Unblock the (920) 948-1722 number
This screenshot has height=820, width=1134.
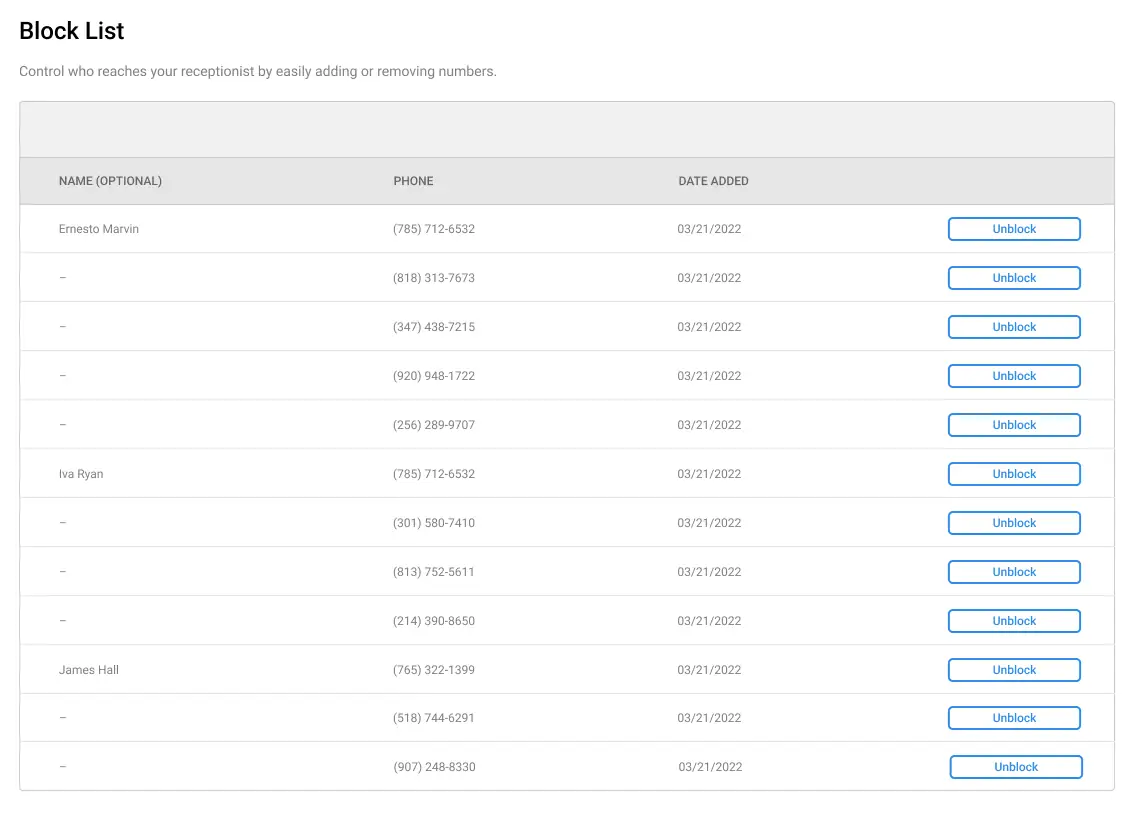1014,376
